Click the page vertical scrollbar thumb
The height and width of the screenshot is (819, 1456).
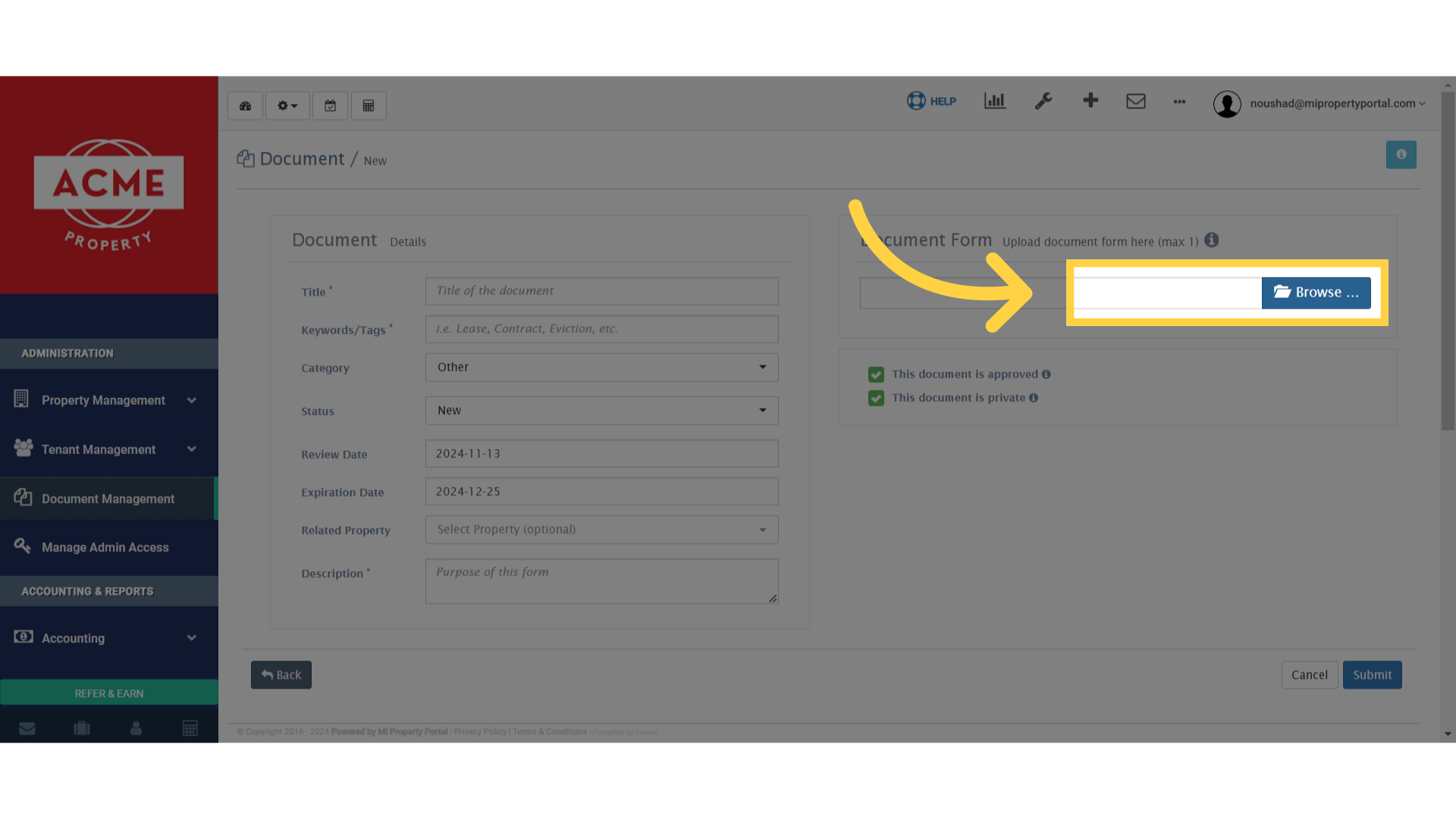[1448, 262]
